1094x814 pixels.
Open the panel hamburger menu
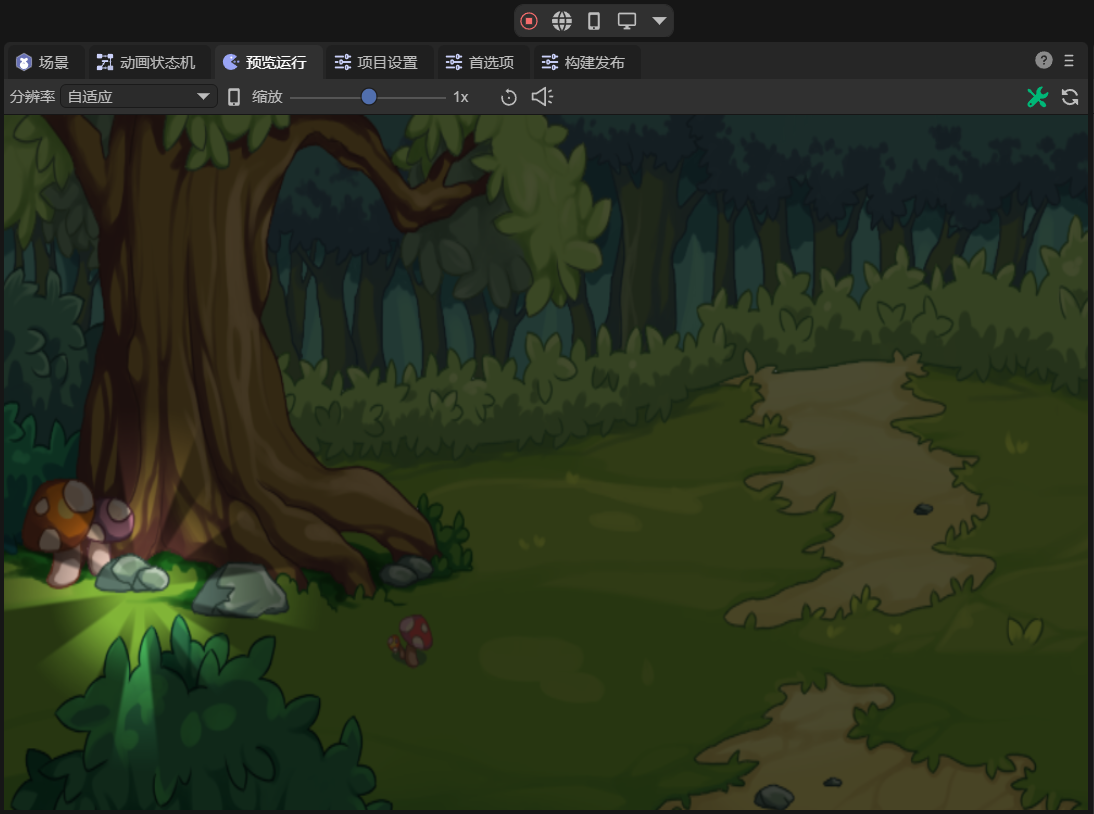1069,60
